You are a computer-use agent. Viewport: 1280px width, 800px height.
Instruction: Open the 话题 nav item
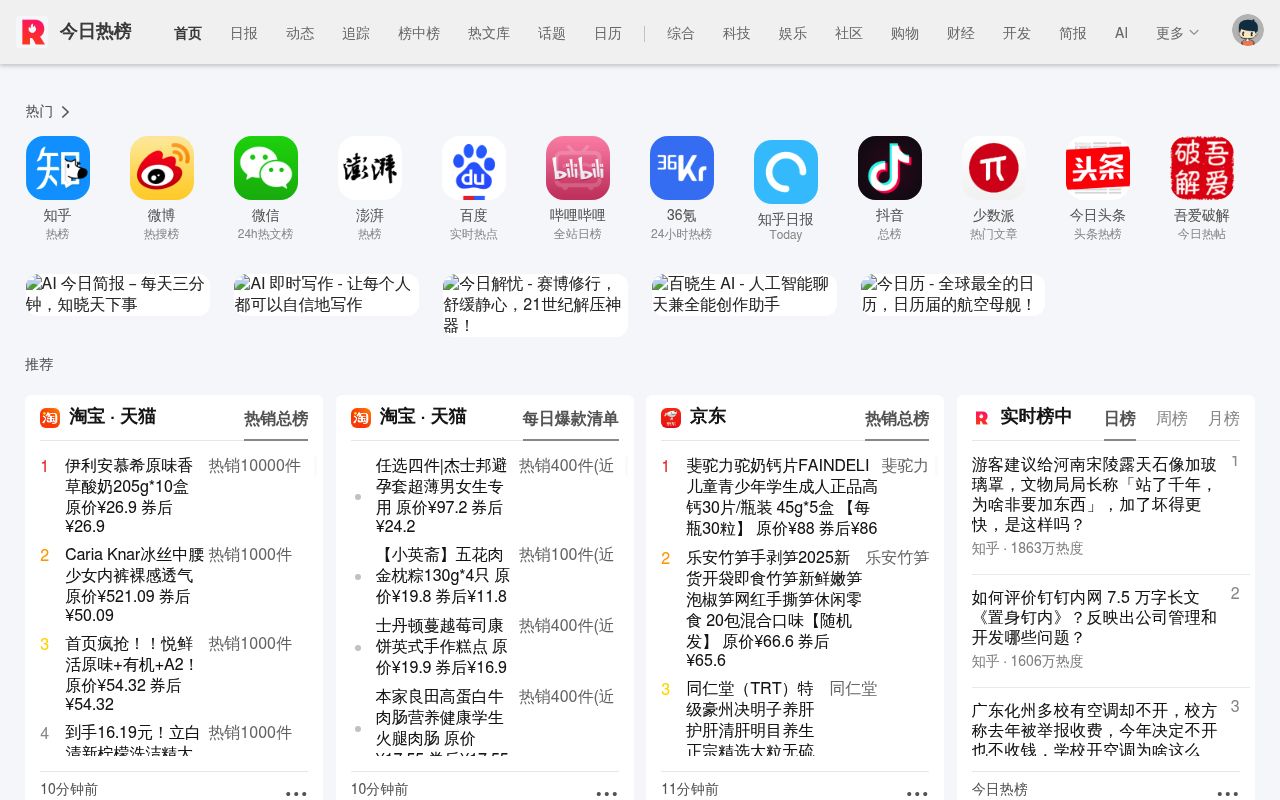[x=552, y=33]
